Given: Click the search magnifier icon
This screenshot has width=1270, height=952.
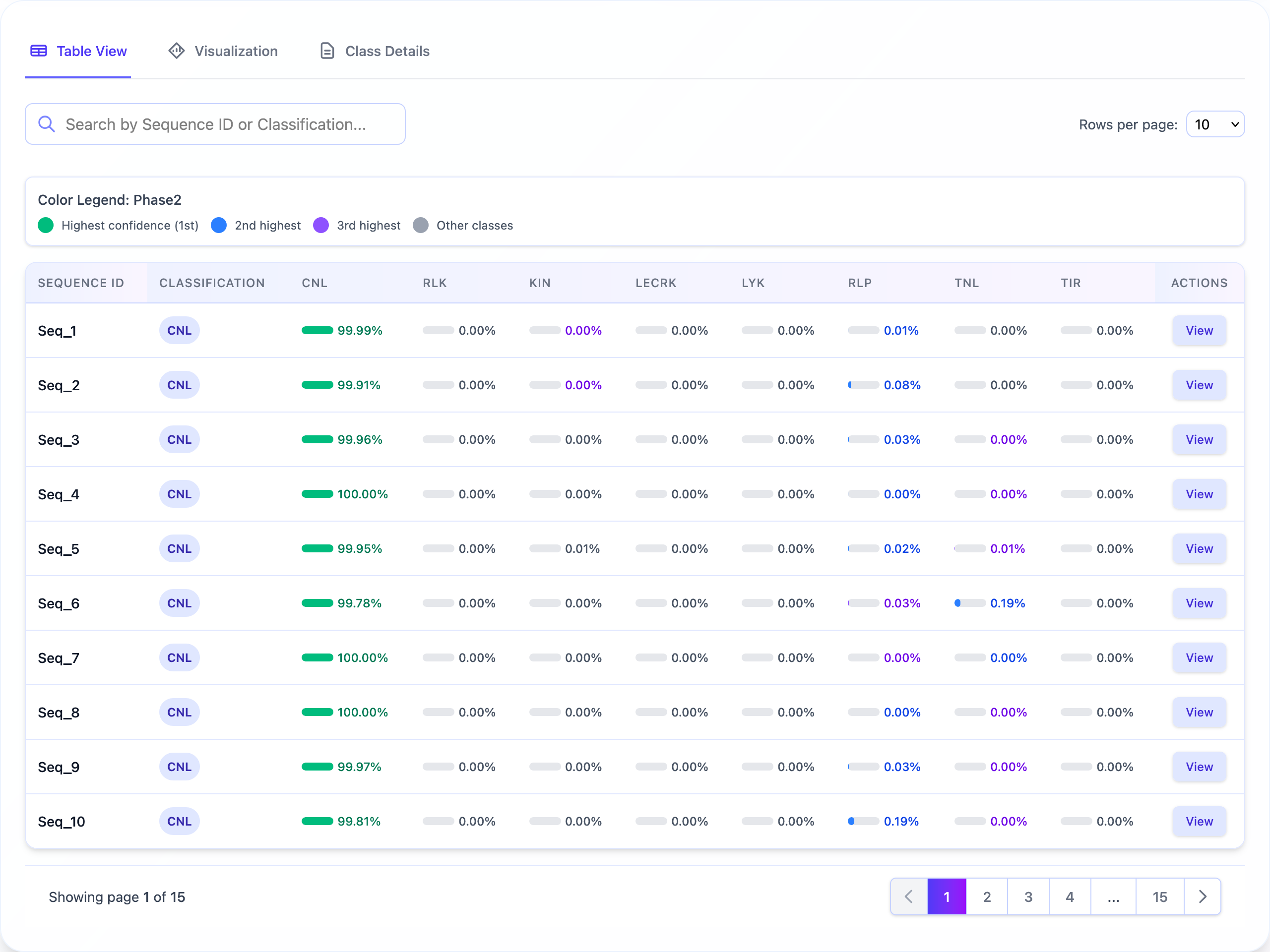Looking at the screenshot, I should tap(47, 124).
